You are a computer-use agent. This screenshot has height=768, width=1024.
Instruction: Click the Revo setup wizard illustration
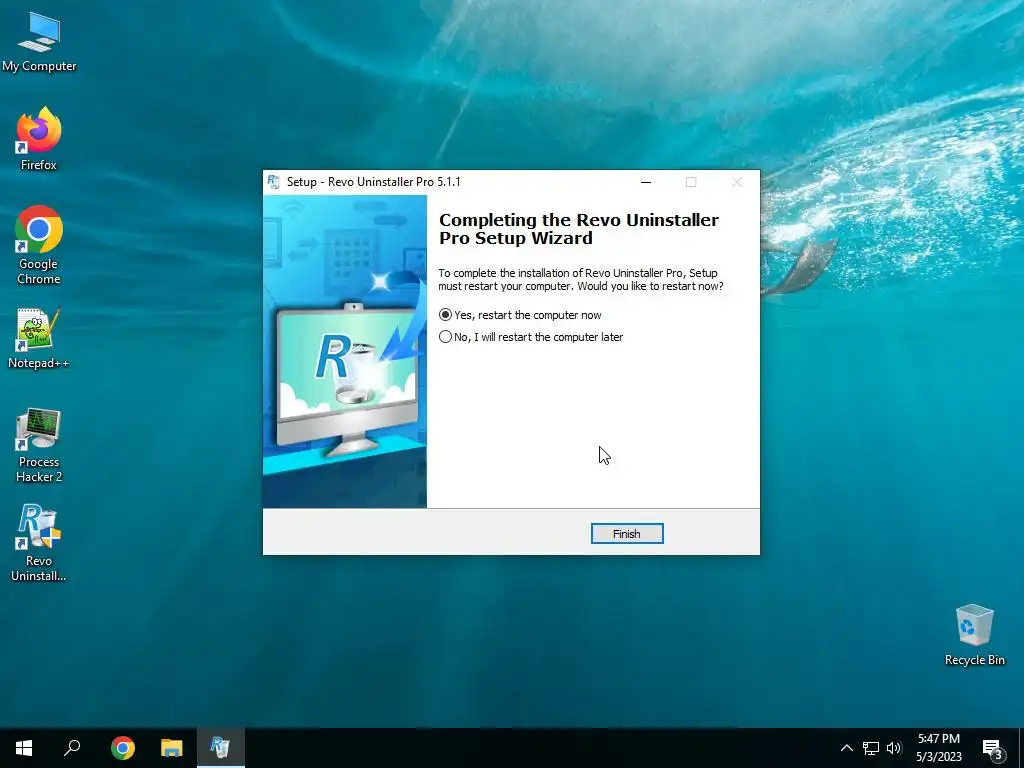pos(345,351)
